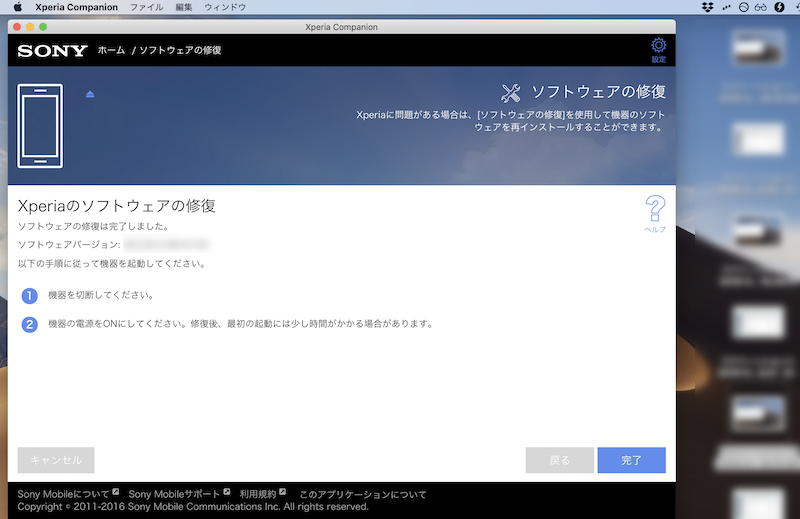Viewport: 800px width, 519px height.
Task: Click the SONY logo in the header
Action: 51,49
